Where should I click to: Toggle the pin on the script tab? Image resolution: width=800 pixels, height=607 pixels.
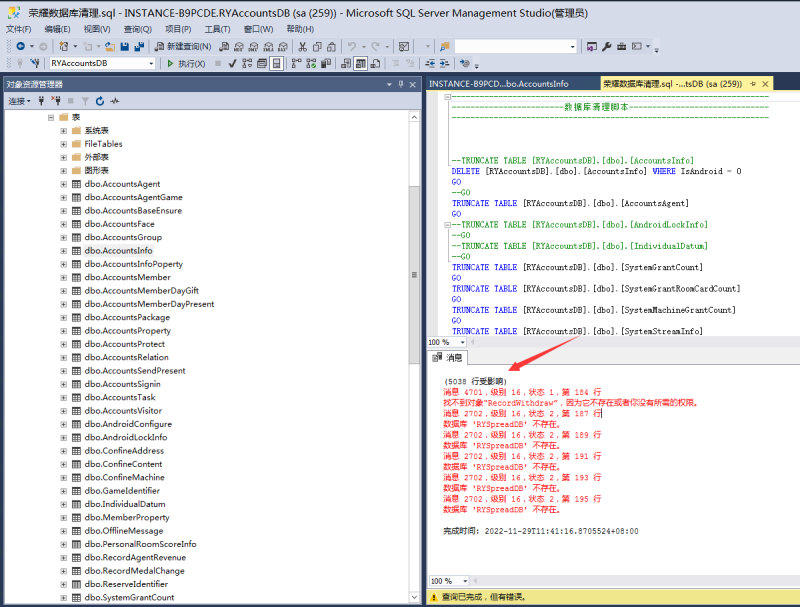[753, 84]
